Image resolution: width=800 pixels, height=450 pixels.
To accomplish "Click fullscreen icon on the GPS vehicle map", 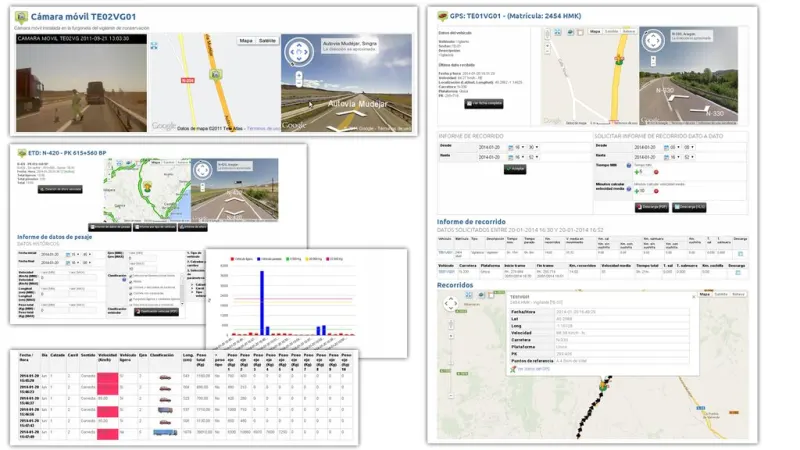I will pyautogui.click(x=558, y=32).
